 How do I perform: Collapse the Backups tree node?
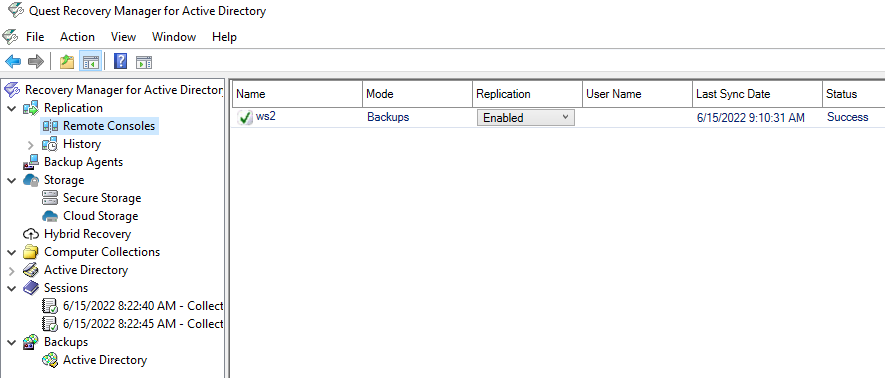pos(12,342)
